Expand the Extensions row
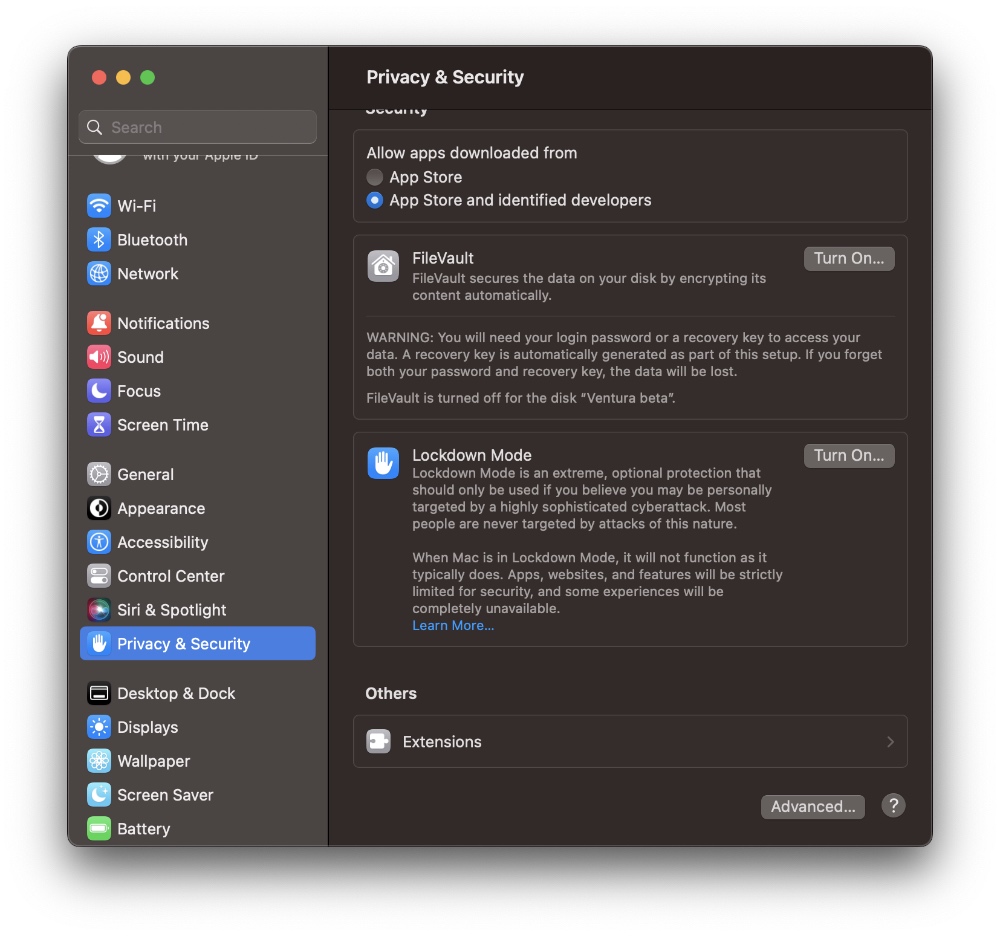The width and height of the screenshot is (1000, 936). [630, 741]
